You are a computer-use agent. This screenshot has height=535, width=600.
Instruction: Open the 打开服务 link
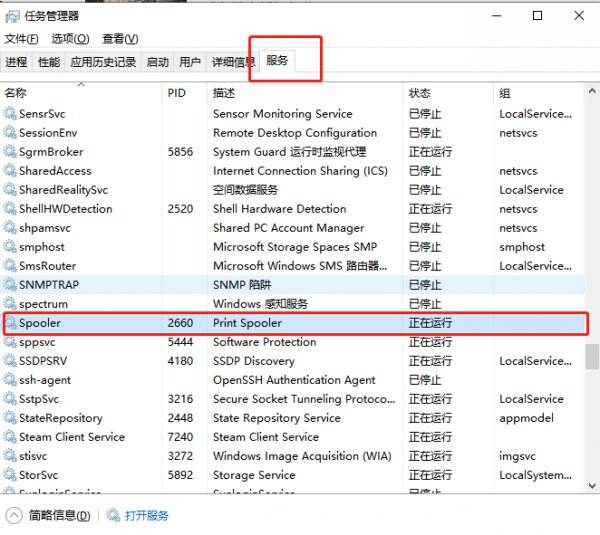point(147,516)
